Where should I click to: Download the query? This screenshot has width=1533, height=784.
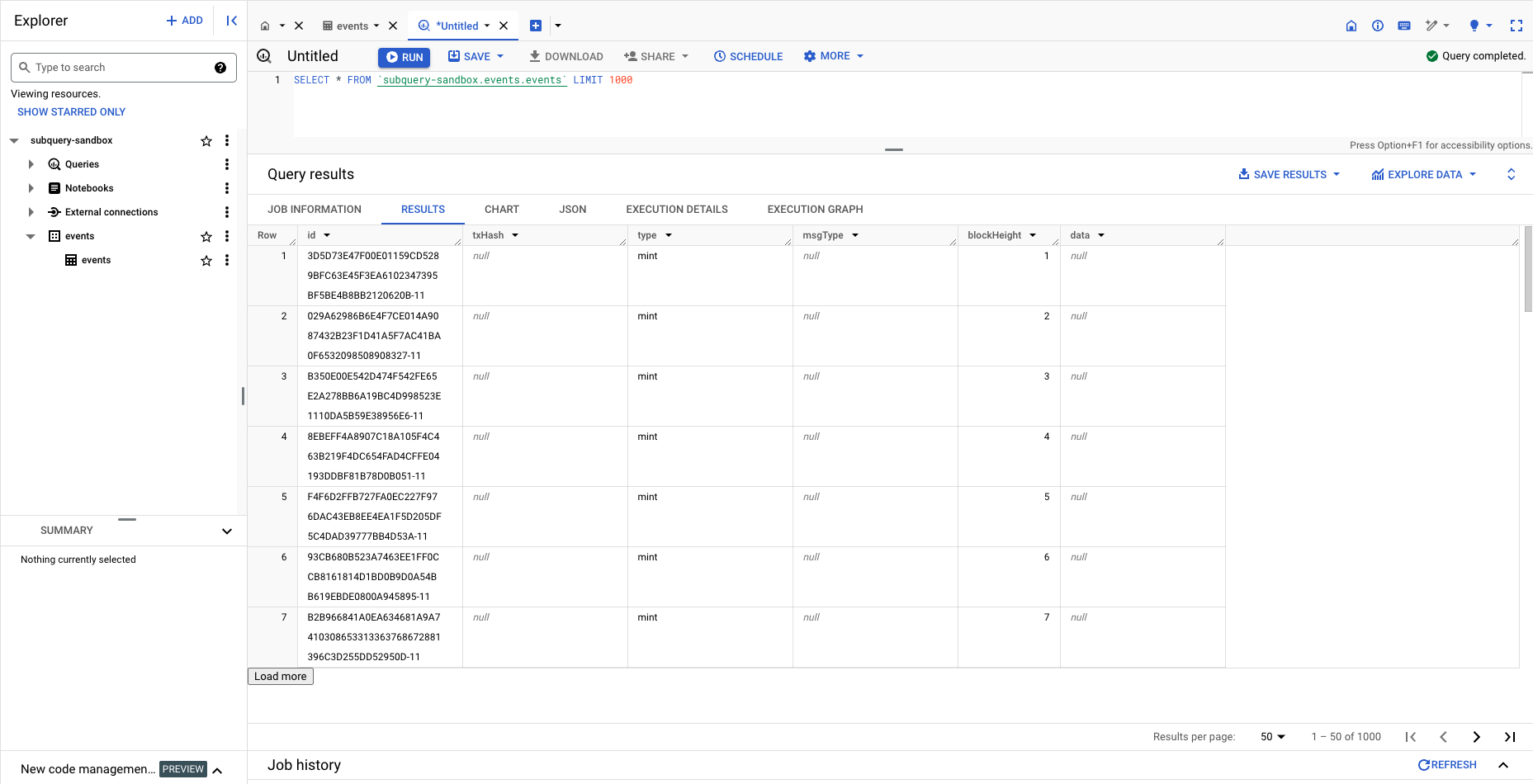[x=566, y=56]
